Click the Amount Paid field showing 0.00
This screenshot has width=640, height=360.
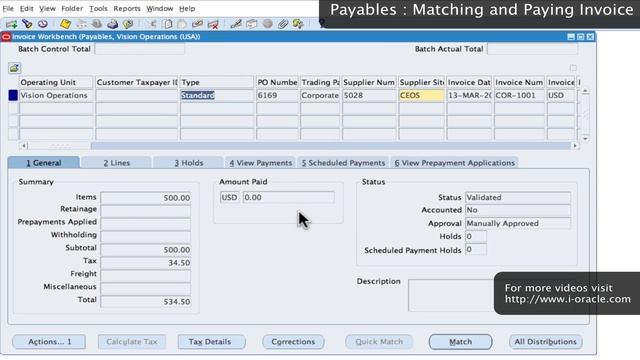point(288,198)
